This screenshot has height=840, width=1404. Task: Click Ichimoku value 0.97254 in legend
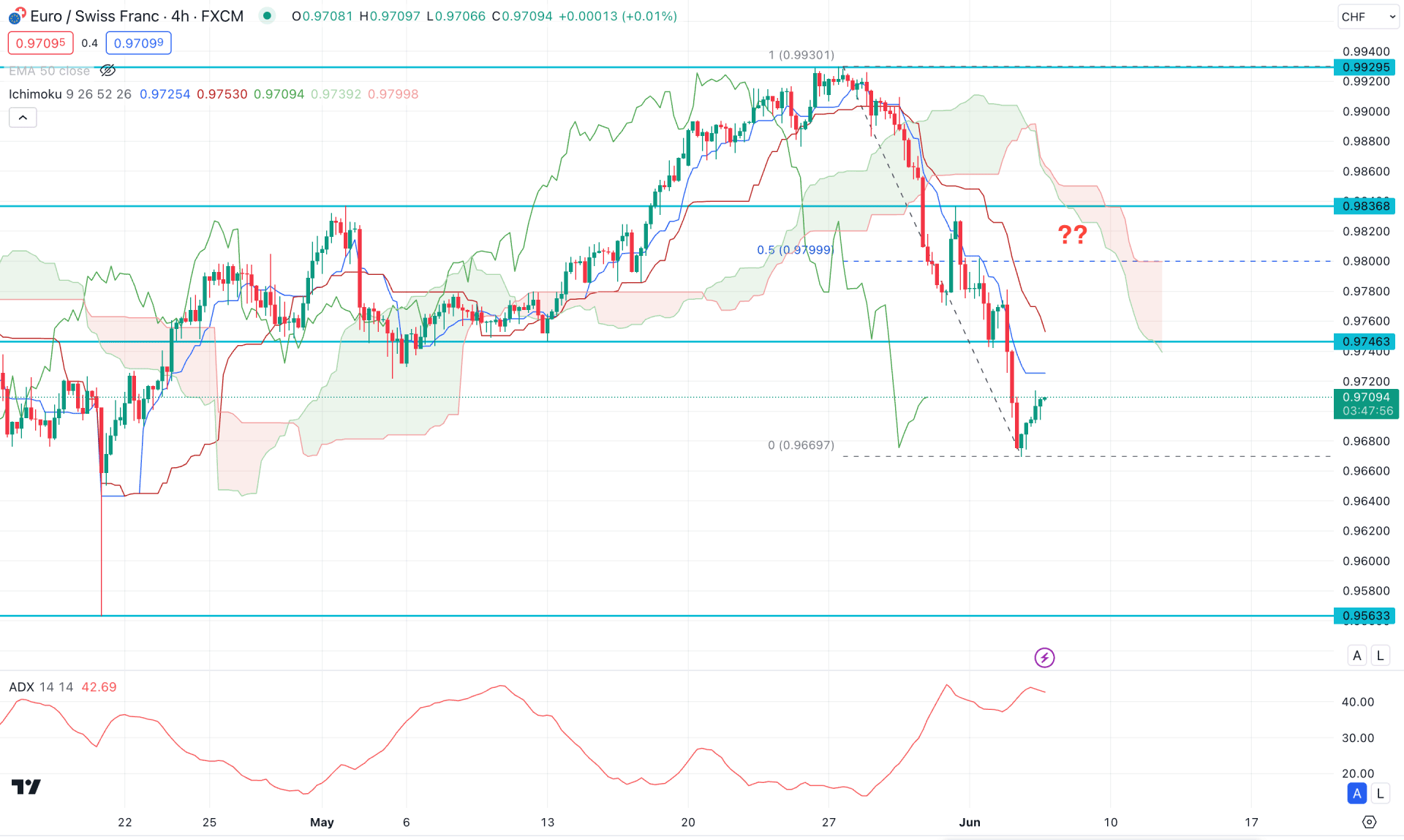(165, 94)
